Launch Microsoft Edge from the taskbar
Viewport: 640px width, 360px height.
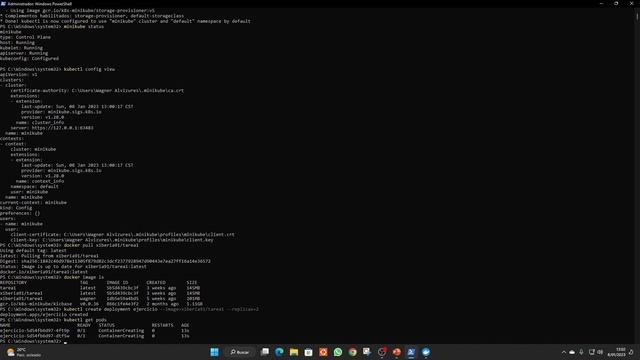[279, 352]
